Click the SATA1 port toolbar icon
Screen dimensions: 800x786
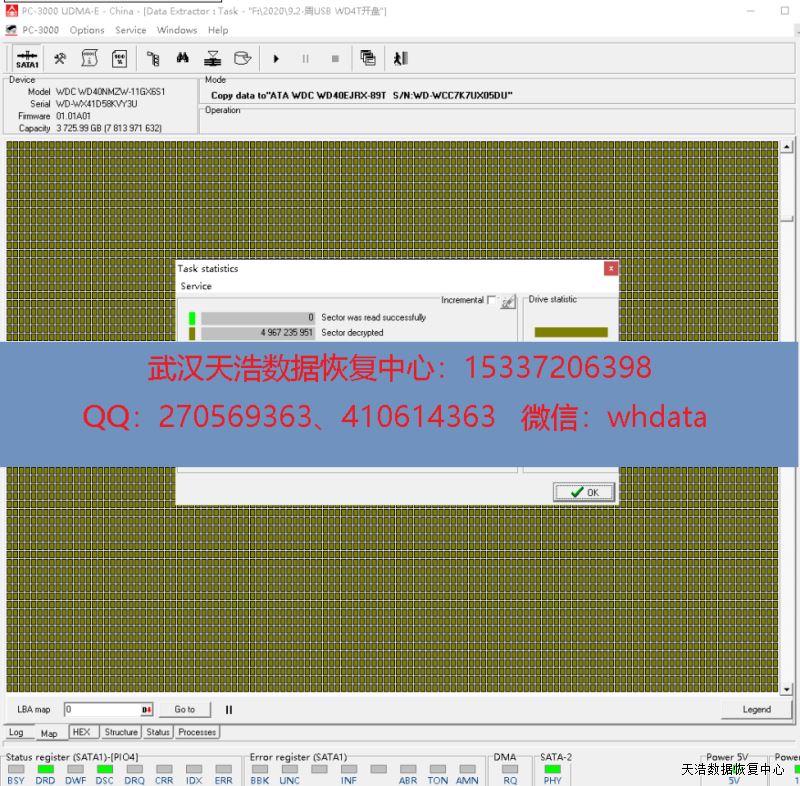tap(27, 58)
